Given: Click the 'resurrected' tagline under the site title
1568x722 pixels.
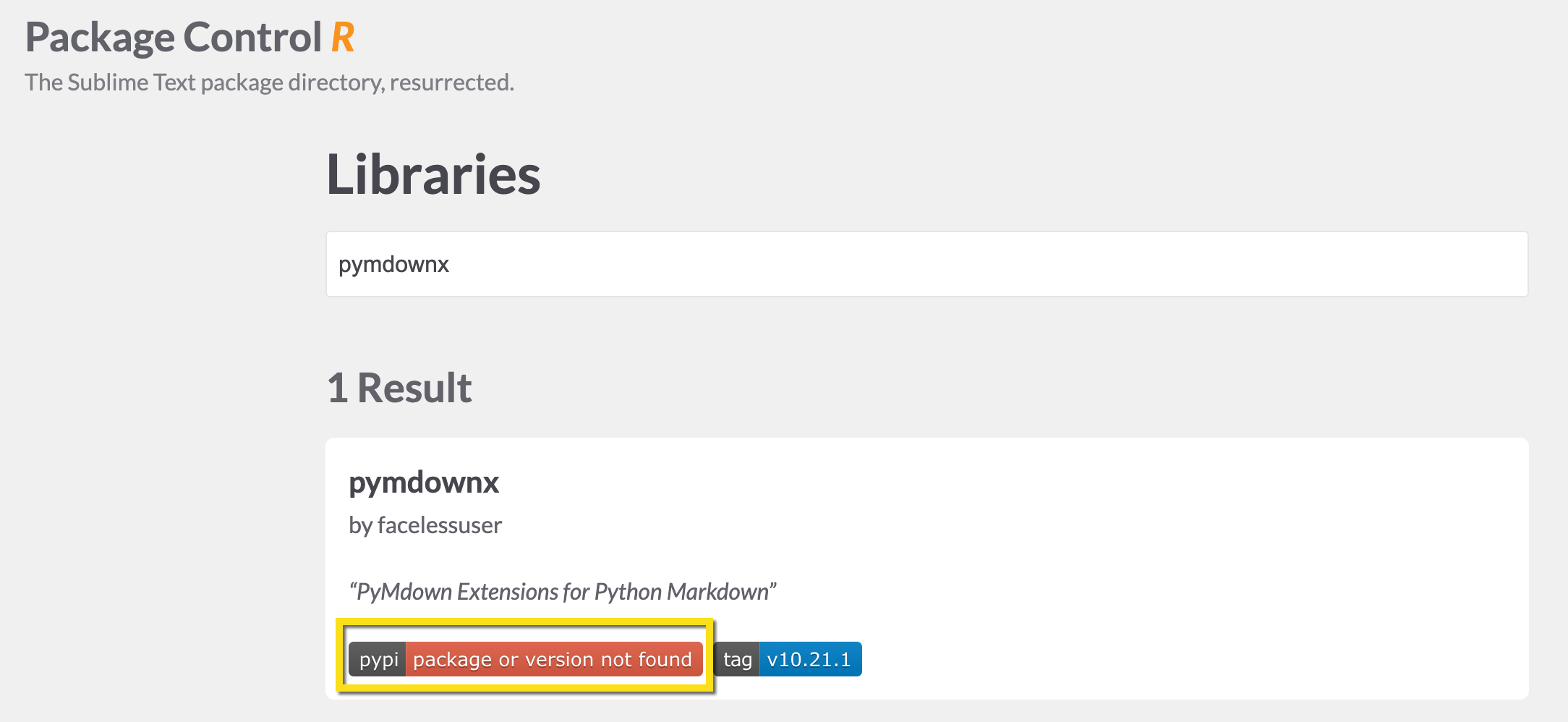Looking at the screenshot, I should click(x=451, y=82).
